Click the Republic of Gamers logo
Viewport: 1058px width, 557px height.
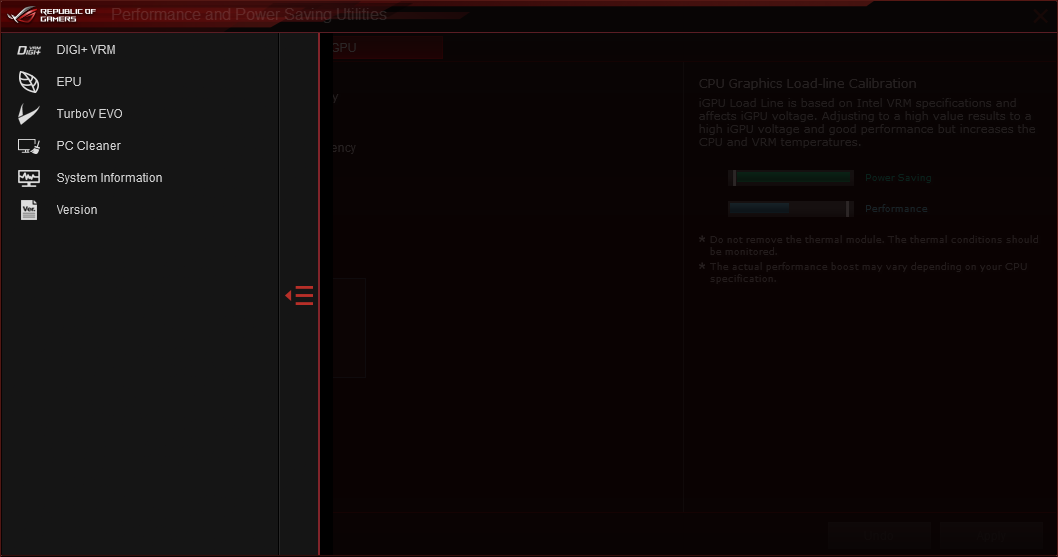[x=51, y=15]
